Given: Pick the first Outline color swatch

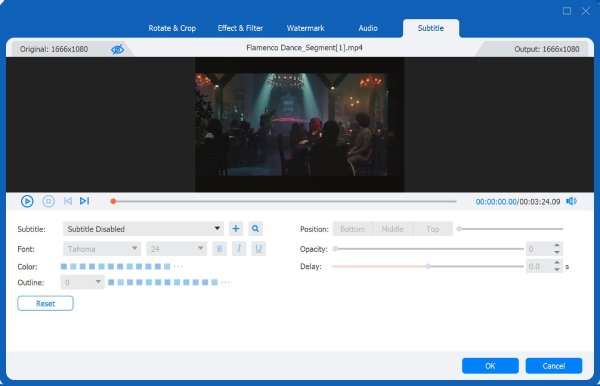Looking at the screenshot, I should point(111,282).
